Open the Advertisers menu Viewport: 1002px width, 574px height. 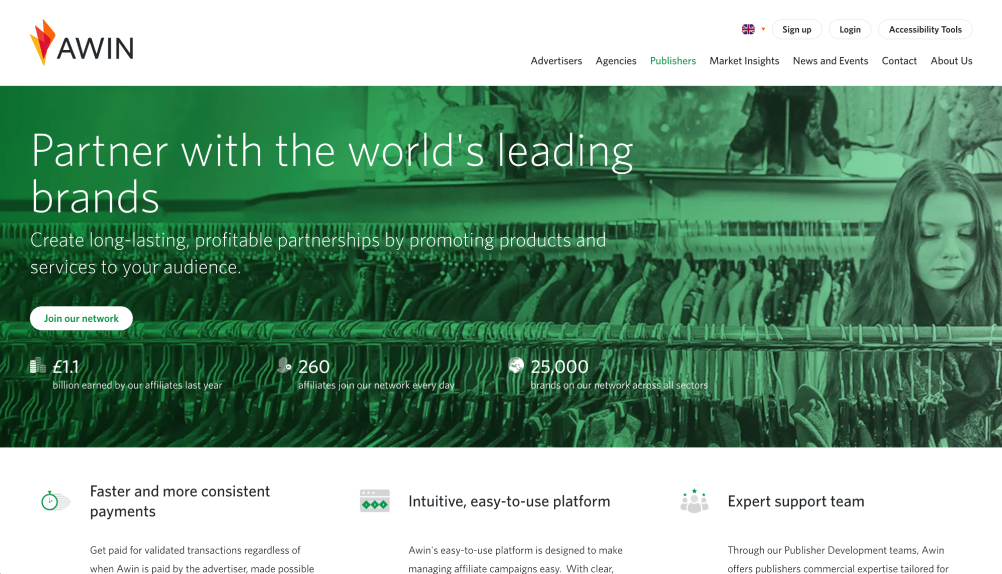click(556, 61)
